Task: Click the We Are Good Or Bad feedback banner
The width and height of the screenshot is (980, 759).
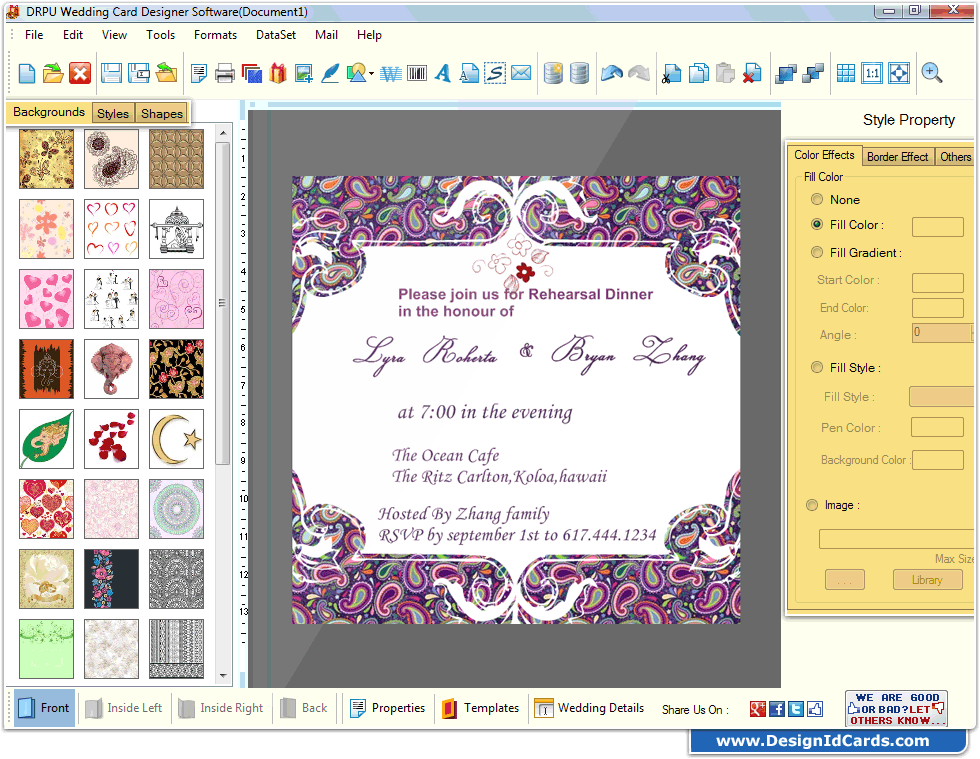Action: click(x=896, y=708)
